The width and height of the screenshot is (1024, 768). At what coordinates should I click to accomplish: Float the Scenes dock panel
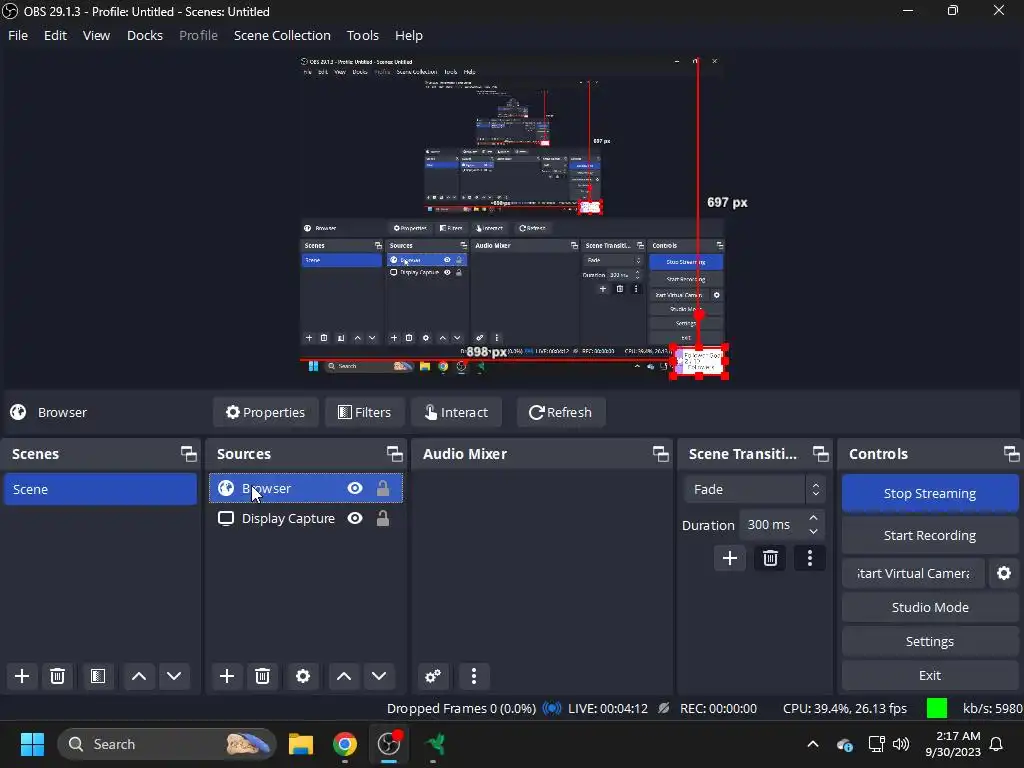[189, 454]
